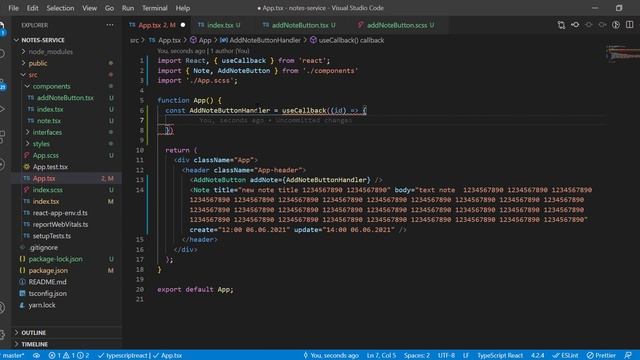Screen dimensions: 640x360
Task: Open yarn.lock file
Action: tap(67, 305)
